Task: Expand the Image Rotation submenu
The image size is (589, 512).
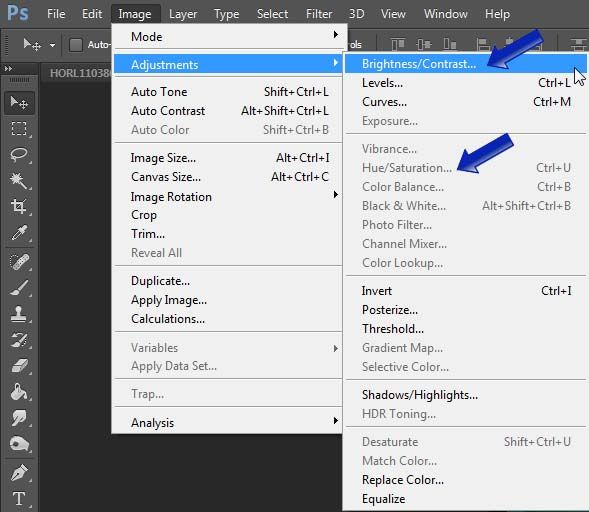Action: pos(228,196)
